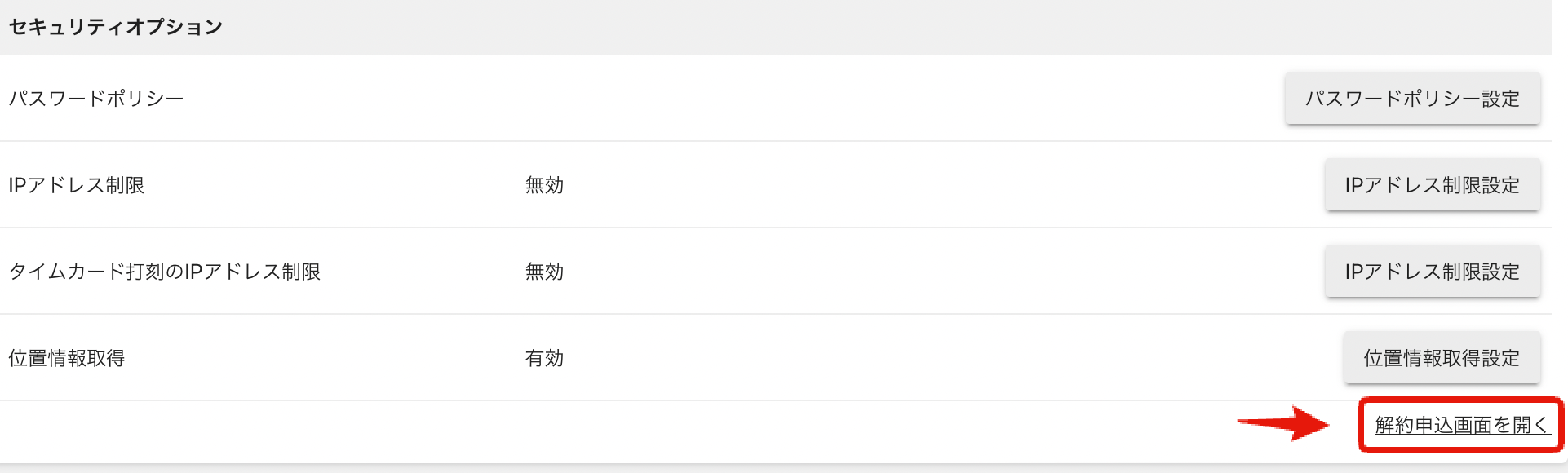Image resolution: width=1568 pixels, height=473 pixels.
Task: Open IPアドレス制限設定 for タイムカード打刻 row
Action: tap(1433, 272)
